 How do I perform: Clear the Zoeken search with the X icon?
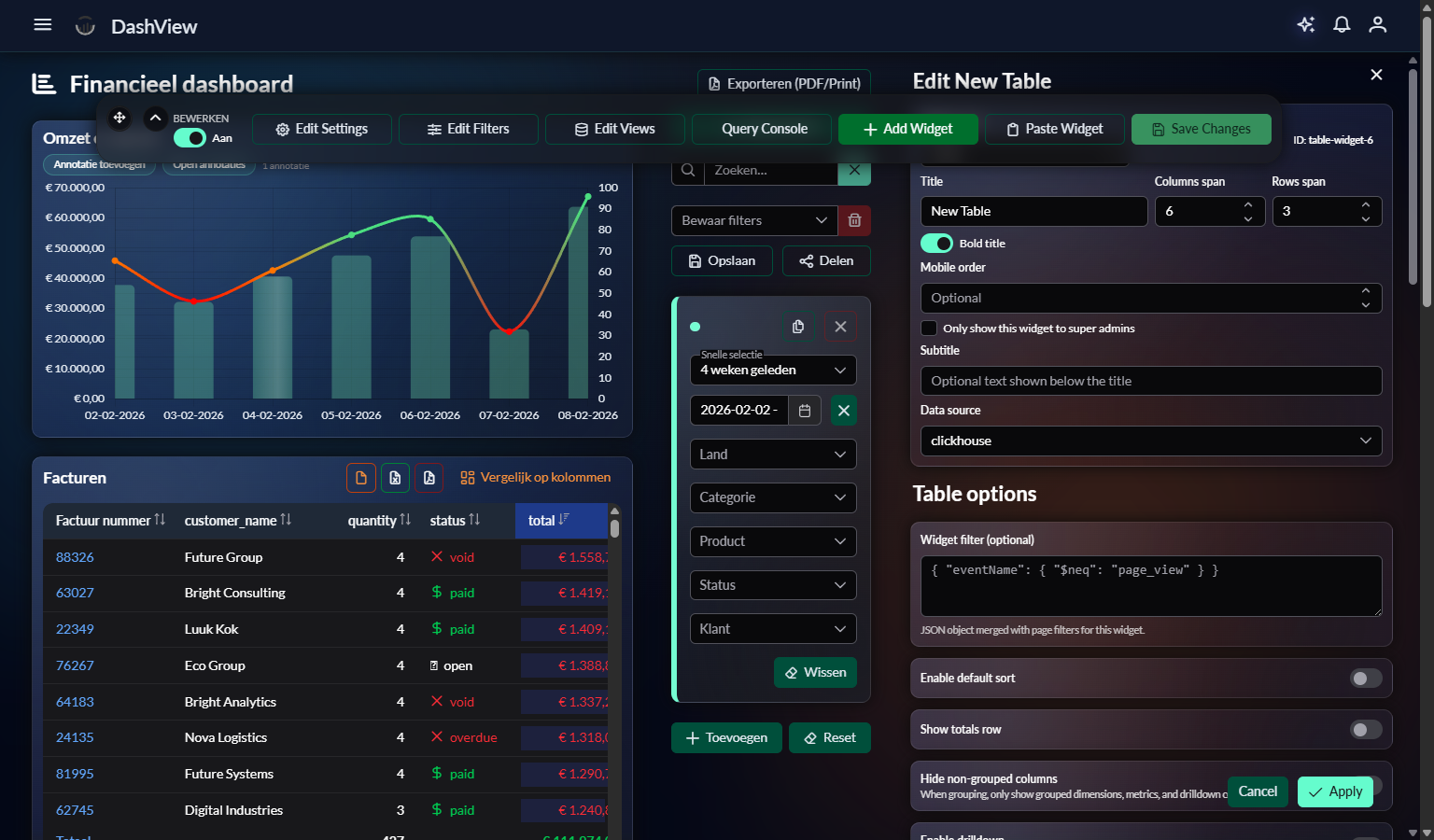[x=853, y=171]
